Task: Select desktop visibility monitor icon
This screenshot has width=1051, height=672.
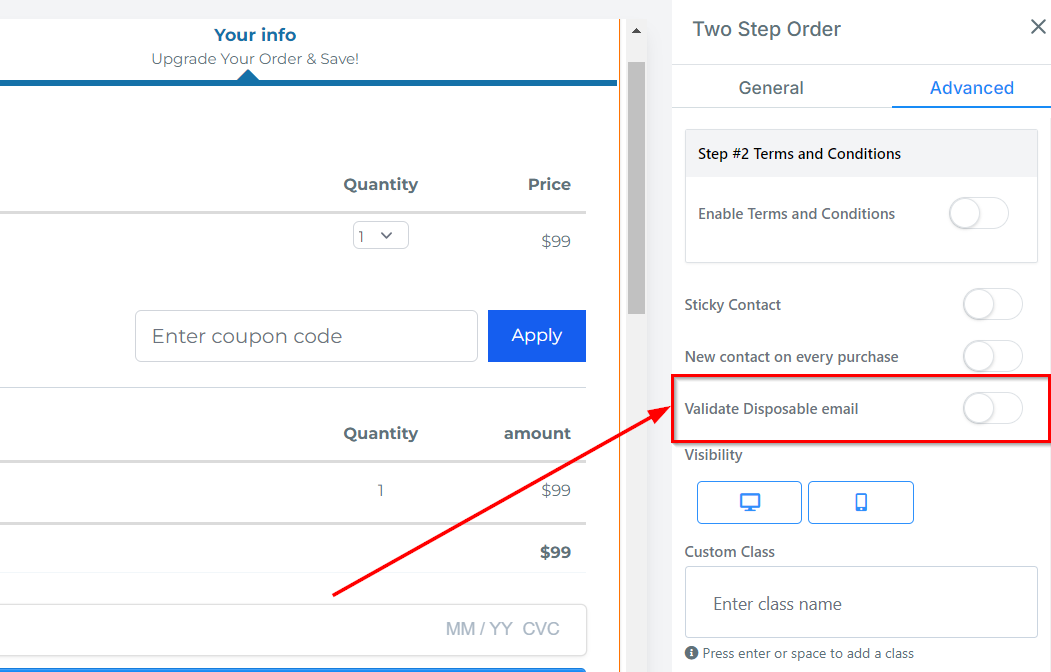Action: 749,503
